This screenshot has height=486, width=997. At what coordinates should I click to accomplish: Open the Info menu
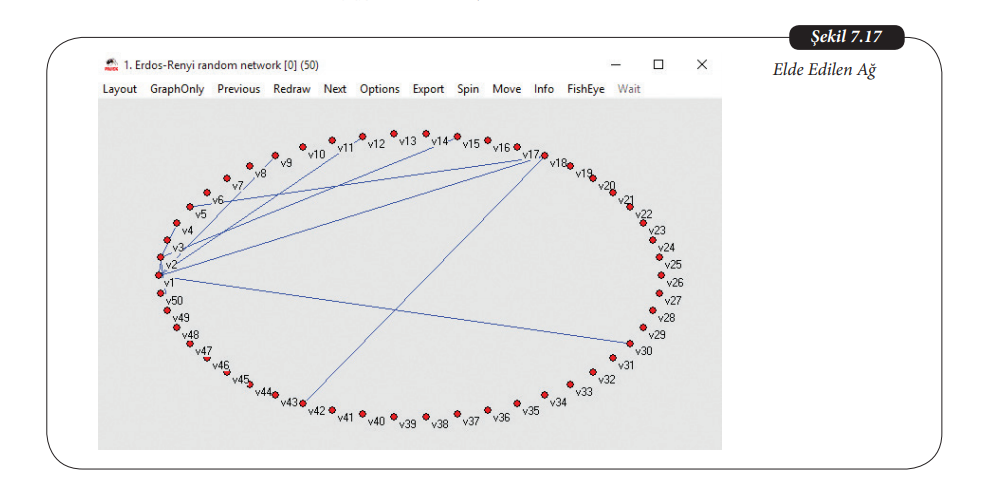543,89
